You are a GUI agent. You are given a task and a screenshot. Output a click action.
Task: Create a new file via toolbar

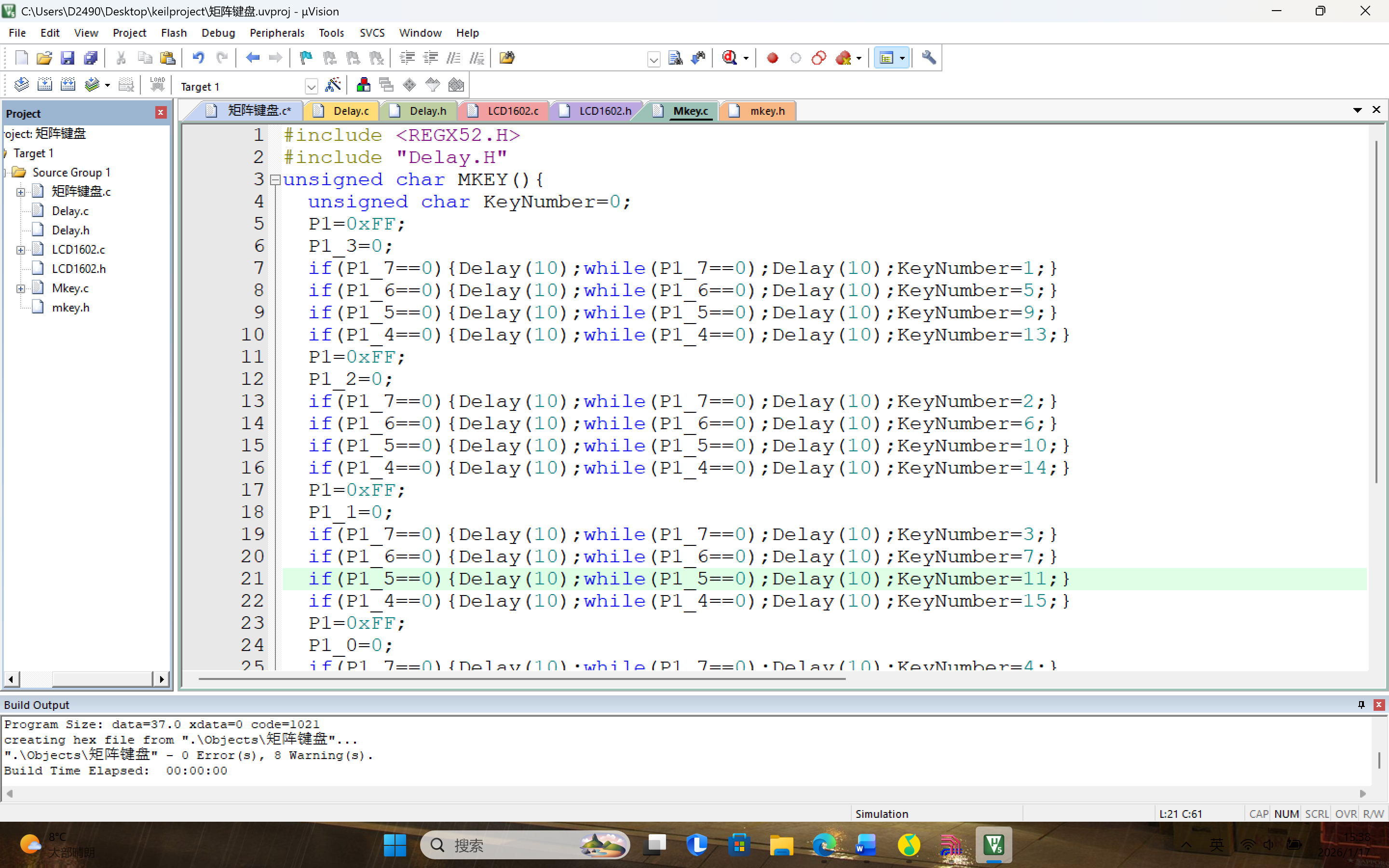pyautogui.click(x=21, y=58)
